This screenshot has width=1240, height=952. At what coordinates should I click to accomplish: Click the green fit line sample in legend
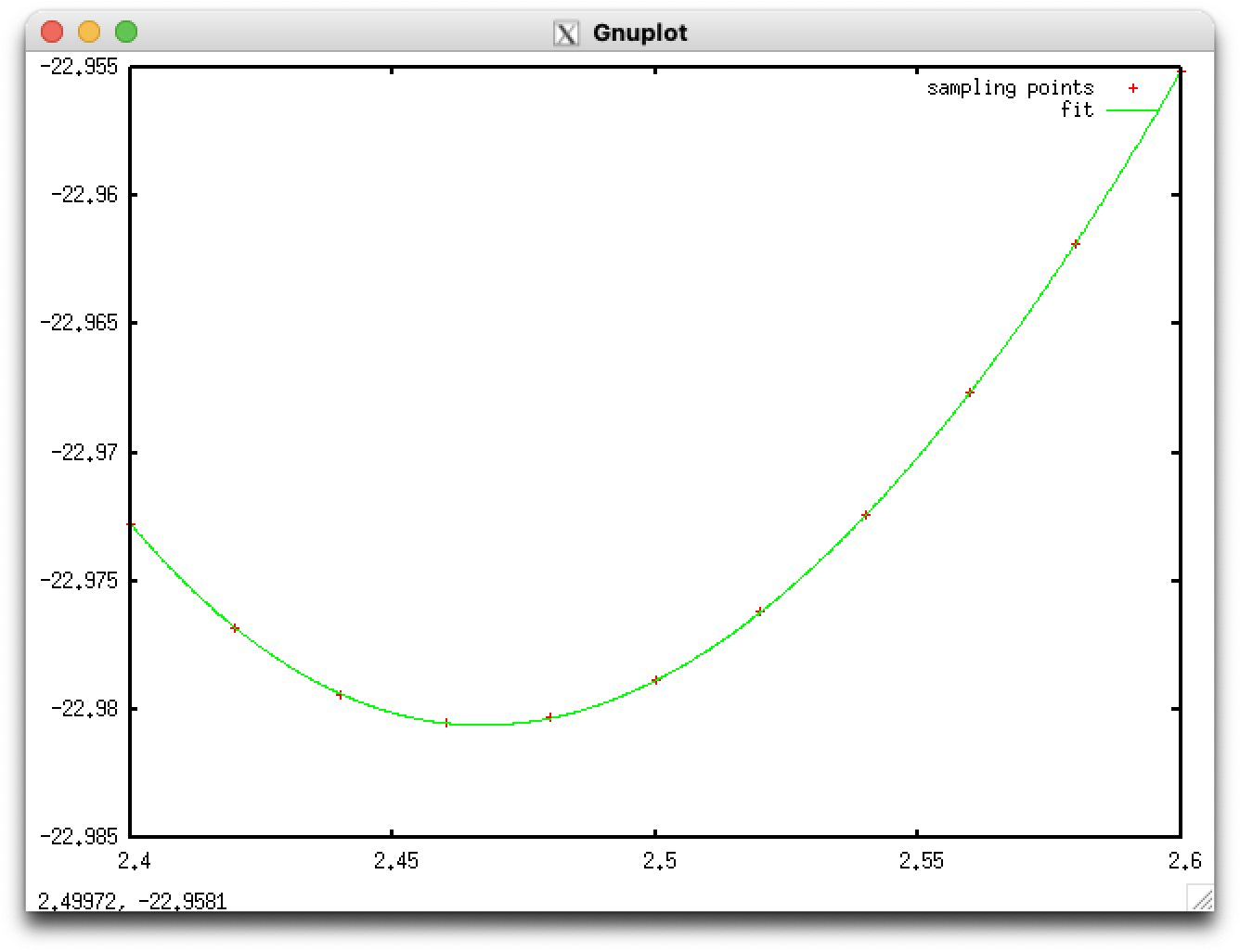[1132, 110]
